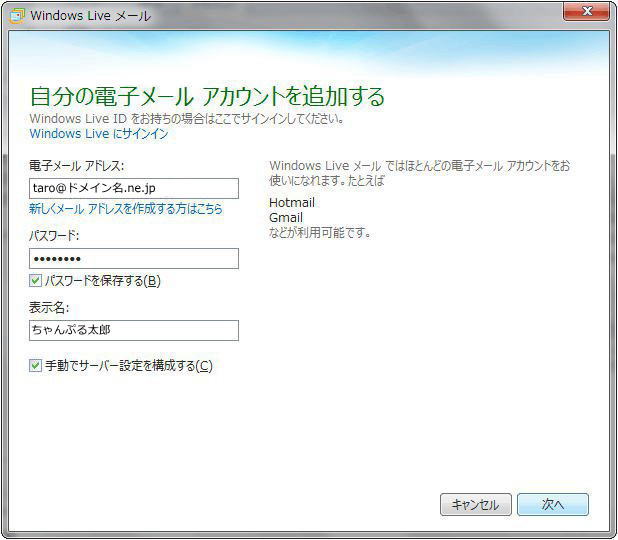Image resolution: width=618 pixels, height=540 pixels.
Task: Click the Windows Live ID をお持ちの場合 text
Action: point(115,119)
